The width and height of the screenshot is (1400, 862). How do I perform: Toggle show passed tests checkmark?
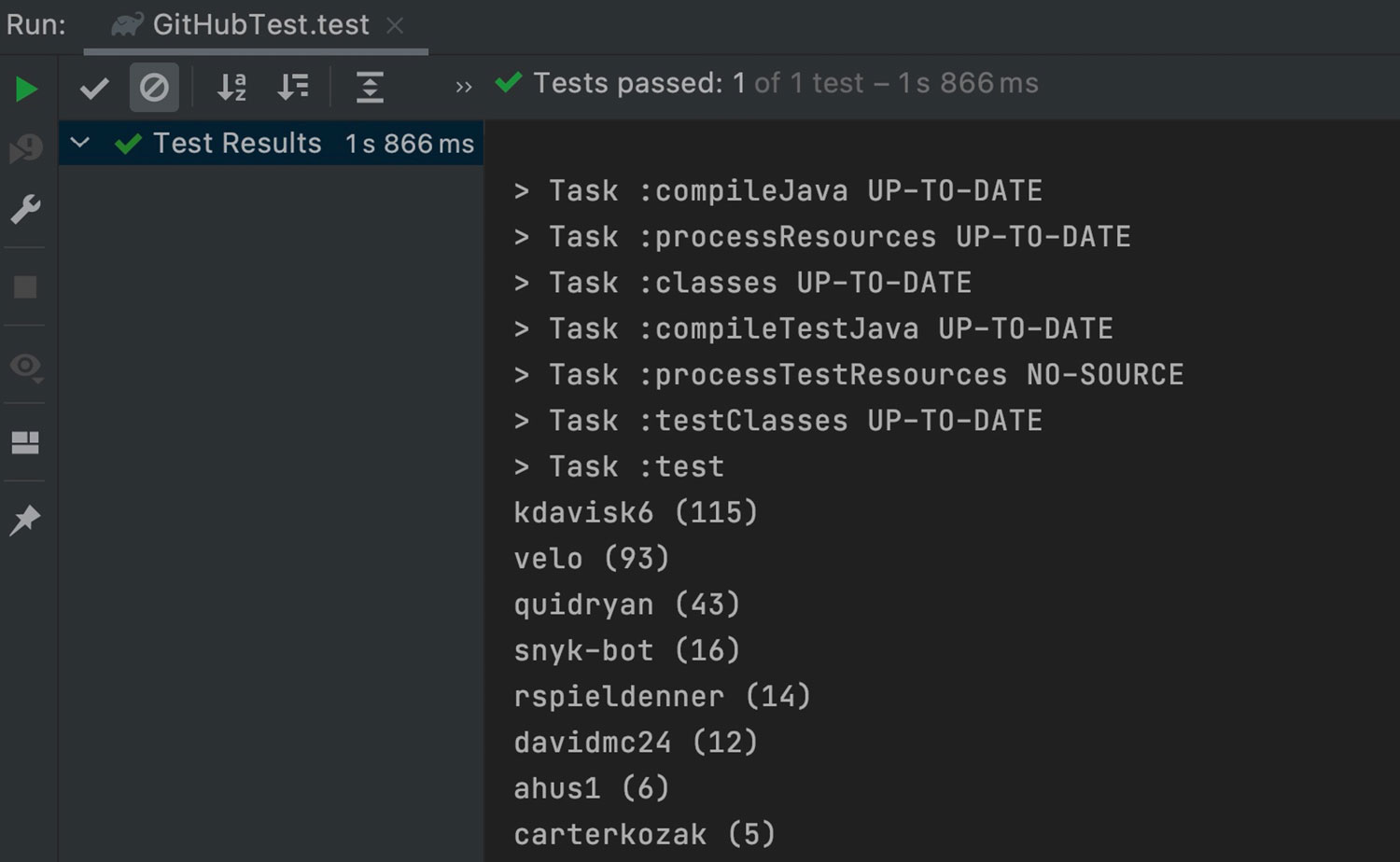94,89
